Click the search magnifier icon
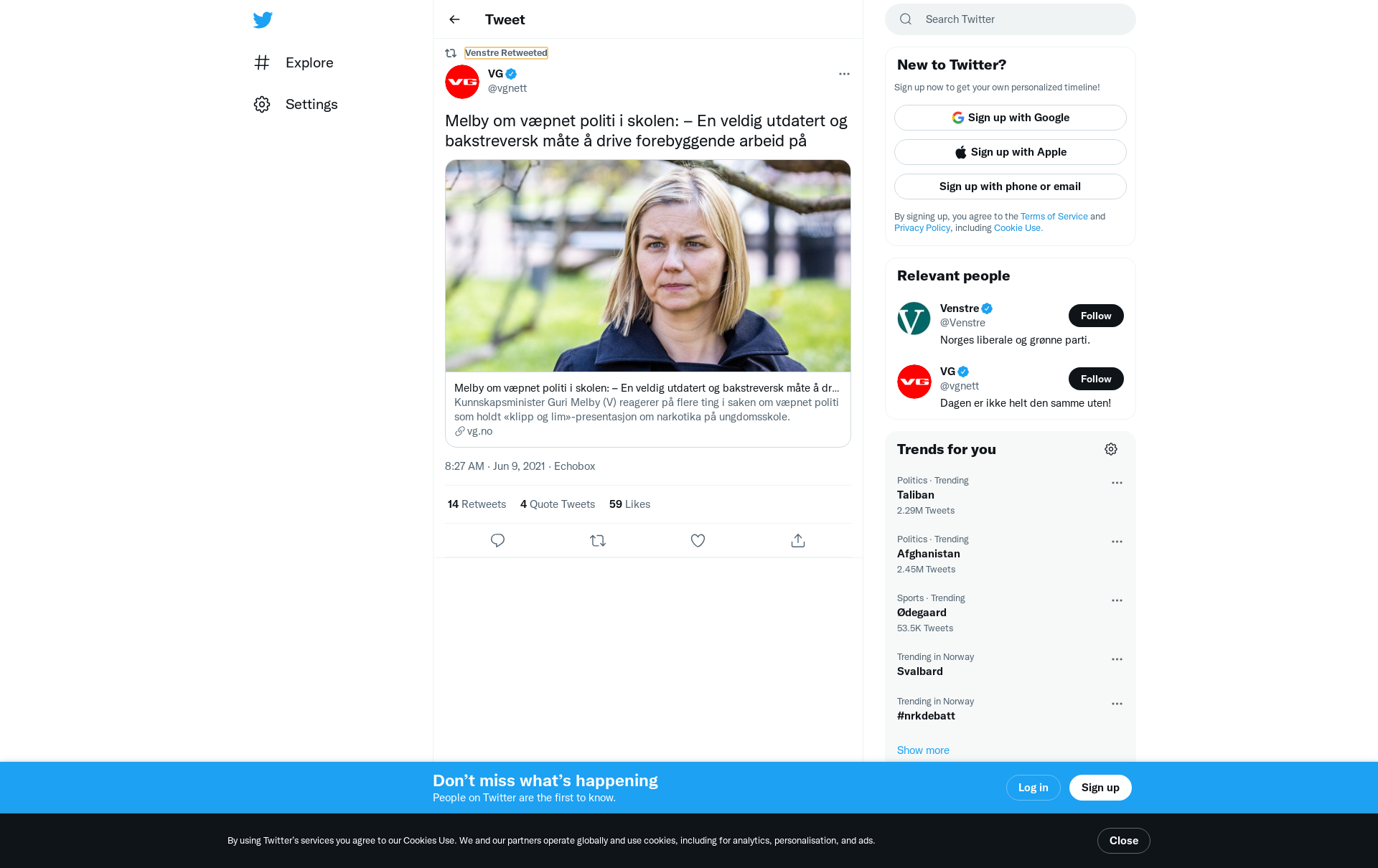The height and width of the screenshot is (868, 1378). [x=906, y=19]
